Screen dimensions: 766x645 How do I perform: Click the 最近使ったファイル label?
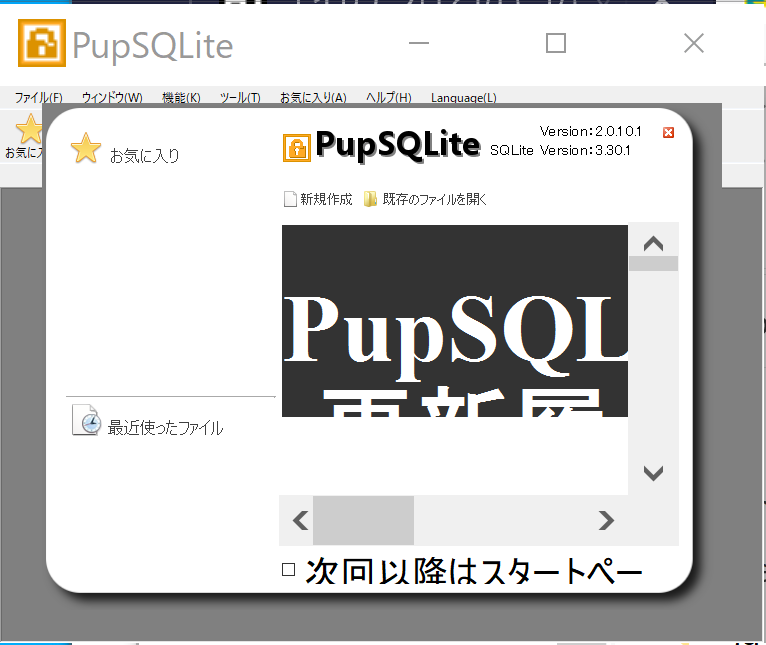(165, 428)
